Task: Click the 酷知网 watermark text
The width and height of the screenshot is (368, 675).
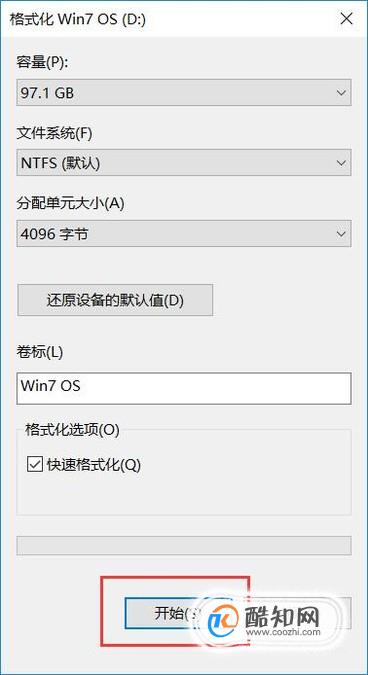Action: [282, 613]
